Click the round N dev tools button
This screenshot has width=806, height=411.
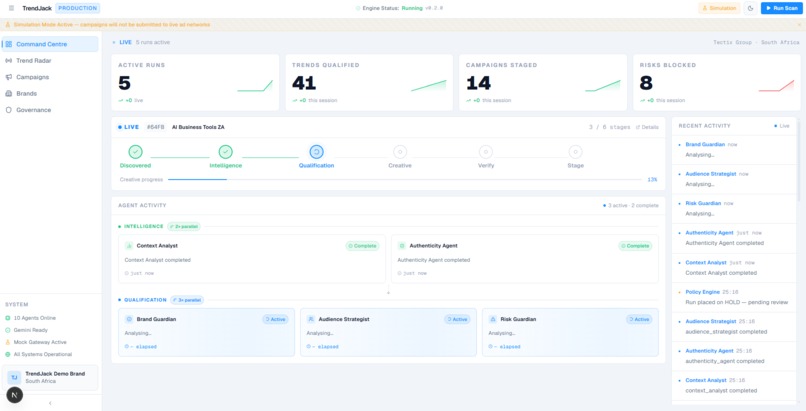pyautogui.click(x=14, y=395)
